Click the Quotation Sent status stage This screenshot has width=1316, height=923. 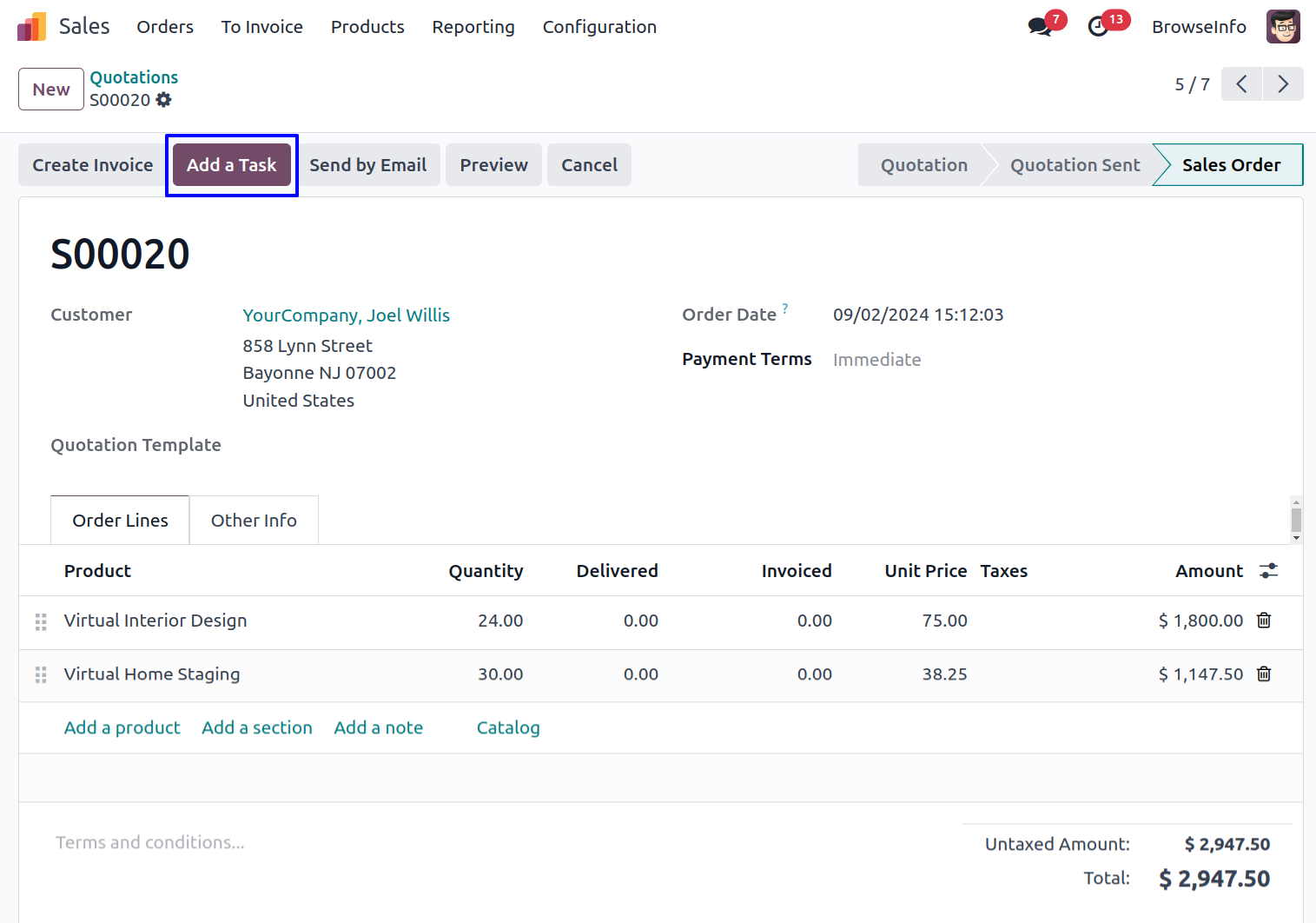[1075, 165]
